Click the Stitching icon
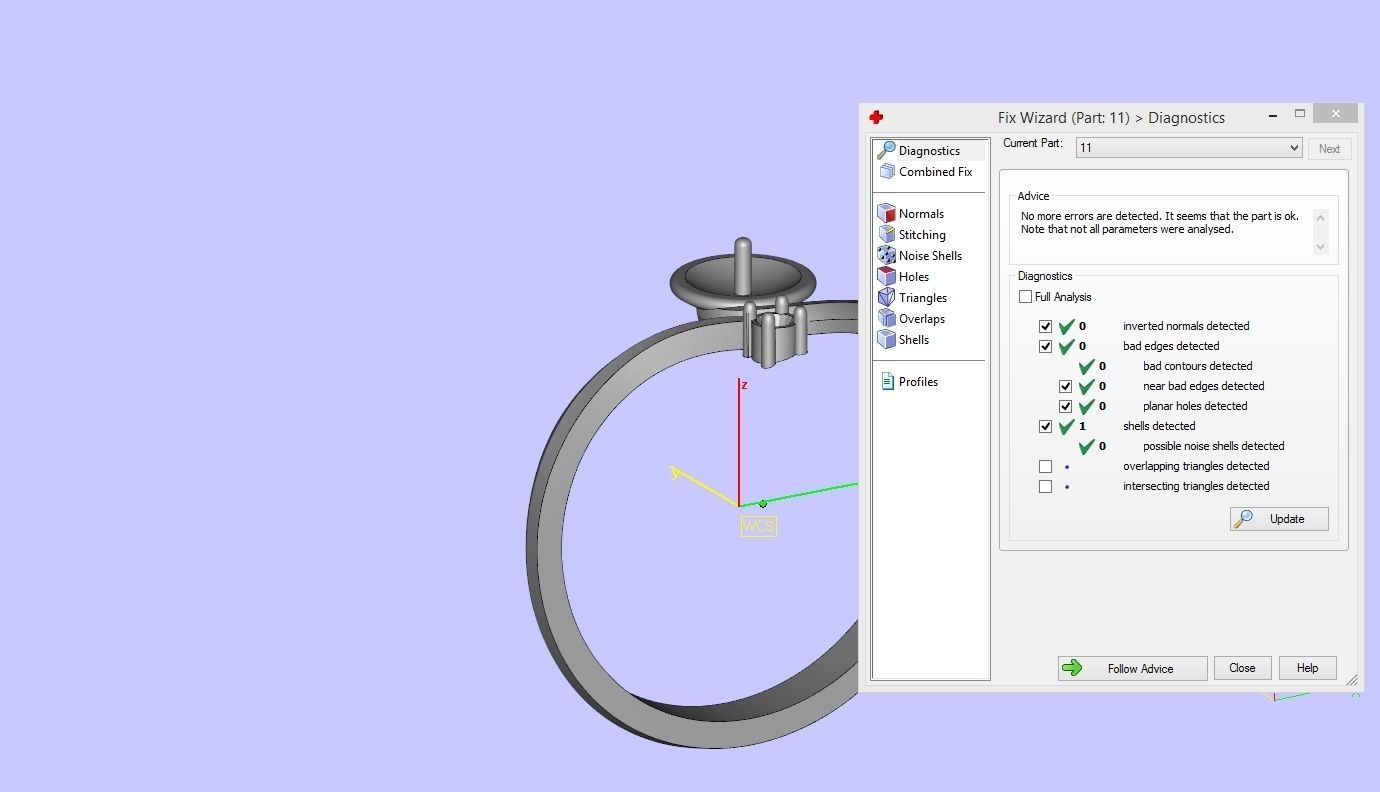Image resolution: width=1380 pixels, height=792 pixels. coord(886,234)
